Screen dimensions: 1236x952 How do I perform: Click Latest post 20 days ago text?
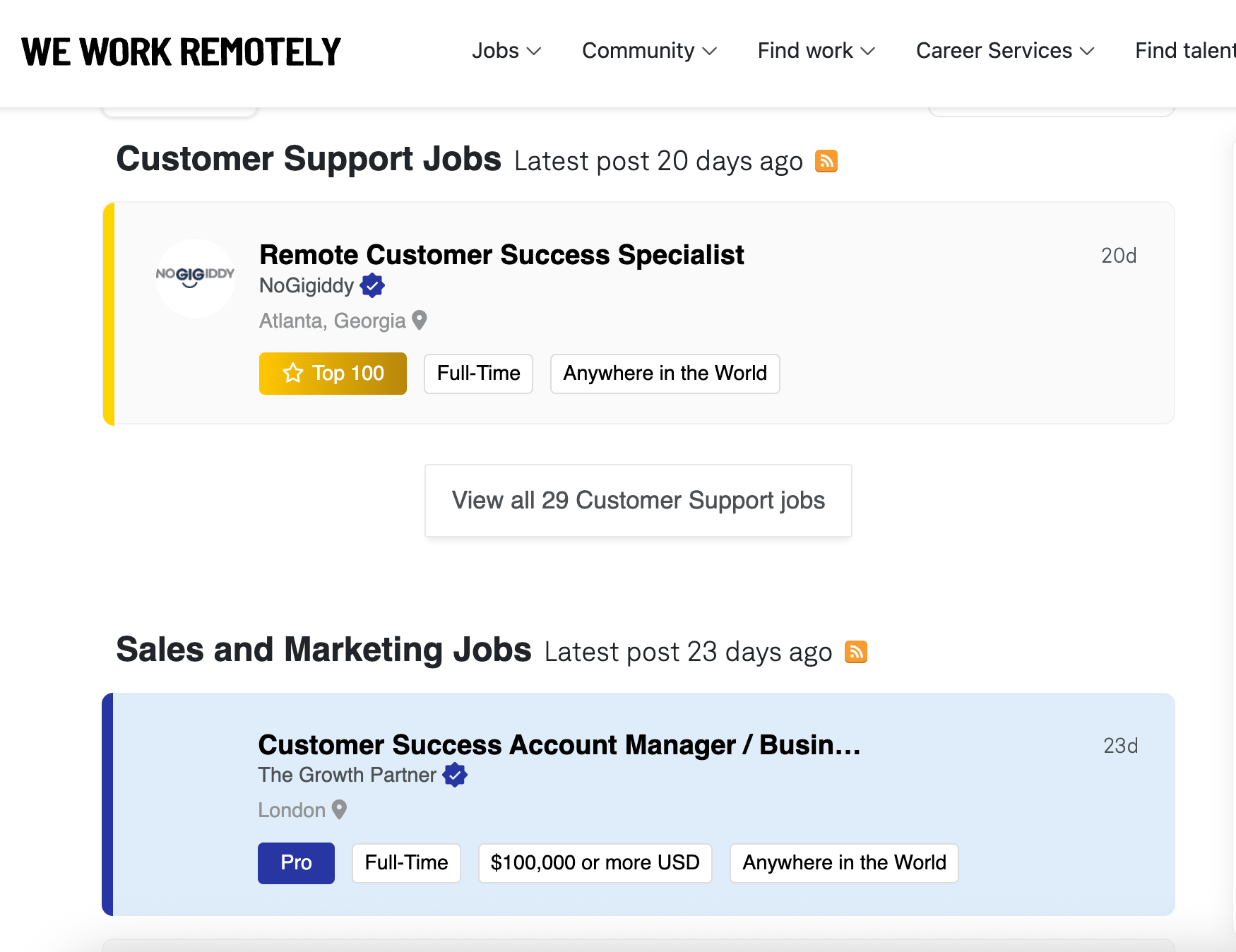(x=658, y=162)
